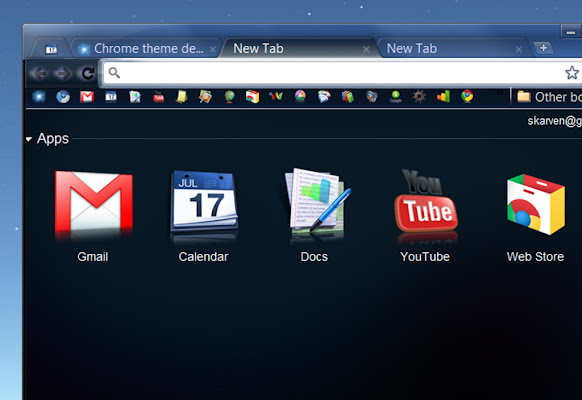Click the YouTube label text

pyautogui.click(x=425, y=257)
